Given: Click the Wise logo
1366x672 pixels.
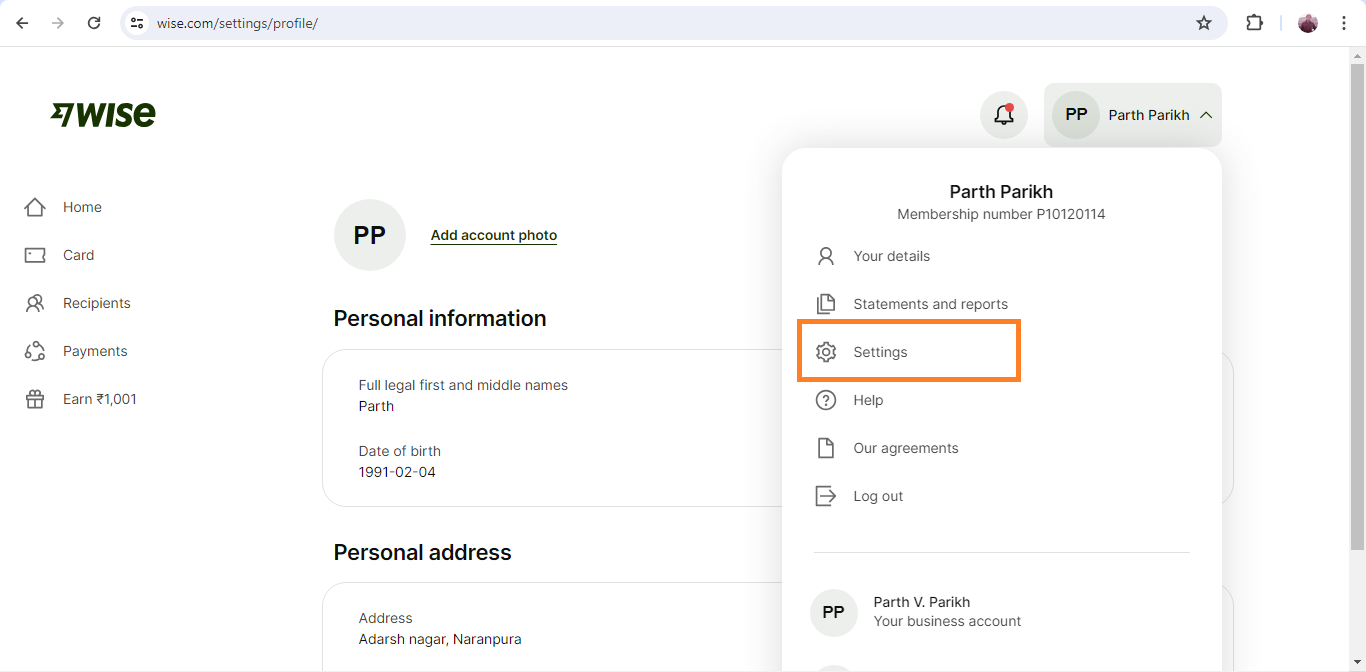Looking at the screenshot, I should [103, 115].
